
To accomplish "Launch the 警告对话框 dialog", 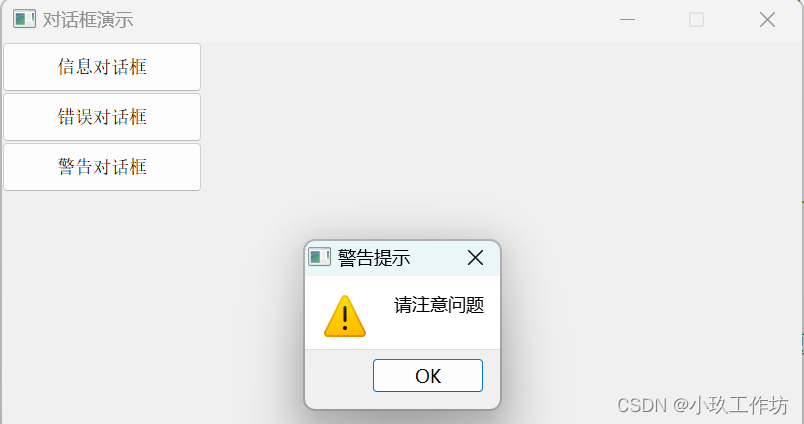I will click(x=102, y=167).
